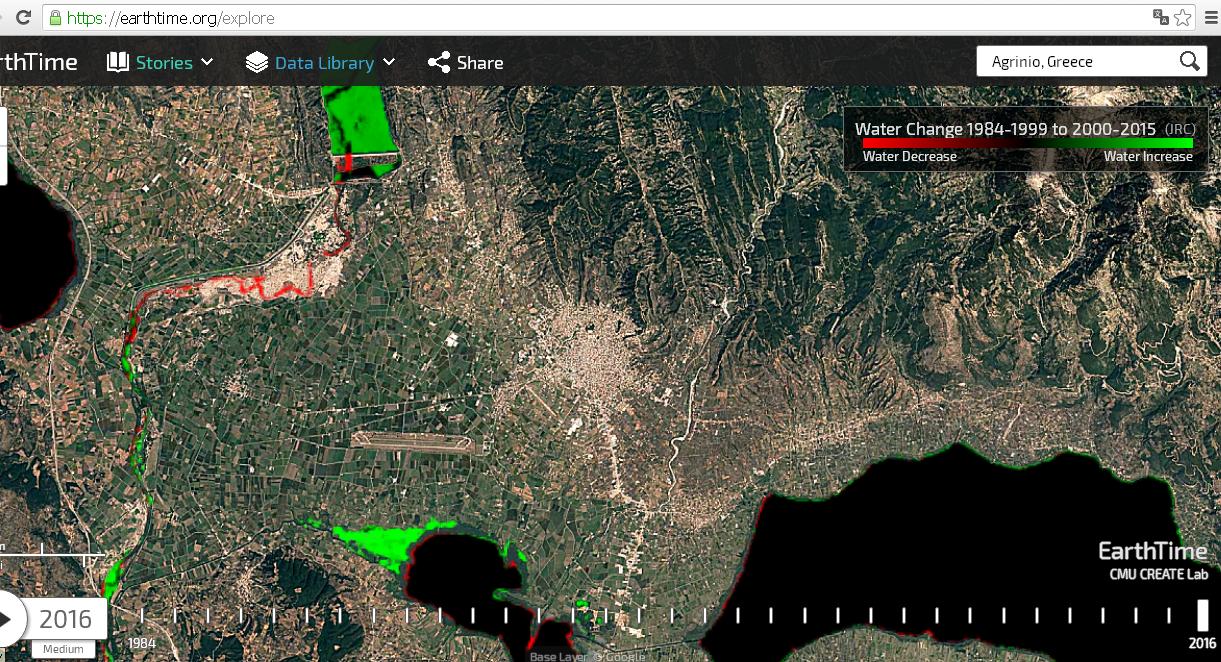This screenshot has width=1221, height=662.
Task: Reload the page with browser refresh icon
Action: [x=22, y=18]
